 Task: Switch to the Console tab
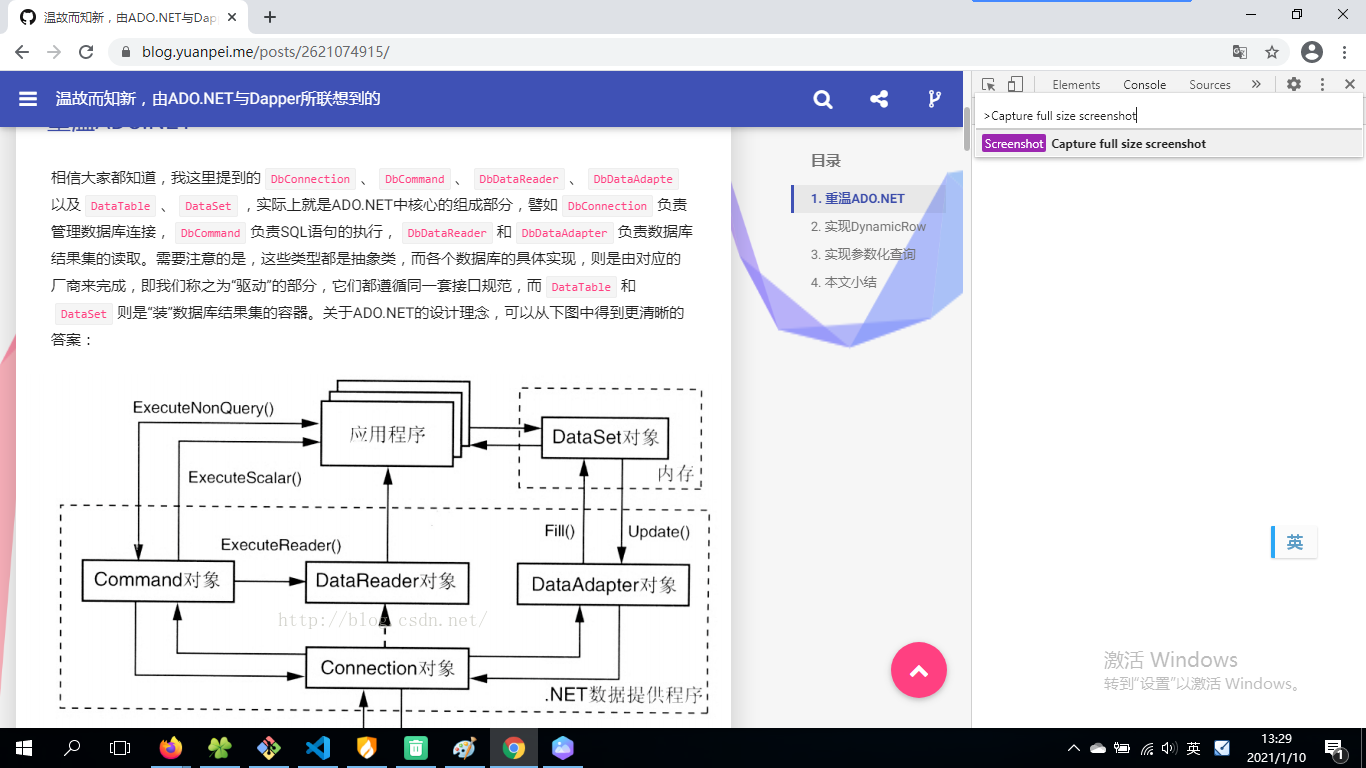(1145, 85)
